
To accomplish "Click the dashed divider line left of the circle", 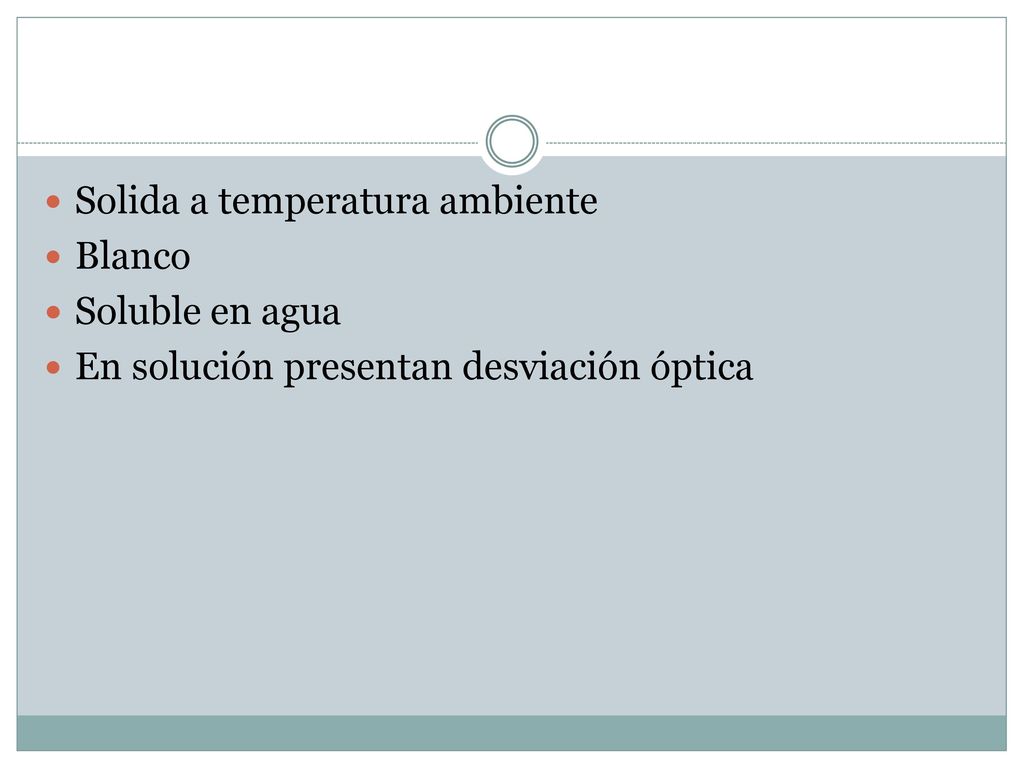I will 248,143.
